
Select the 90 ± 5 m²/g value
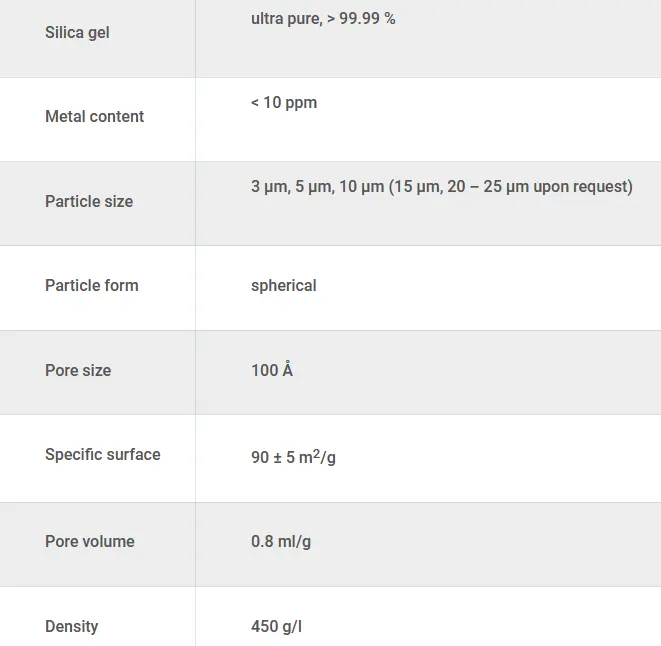[293, 457]
